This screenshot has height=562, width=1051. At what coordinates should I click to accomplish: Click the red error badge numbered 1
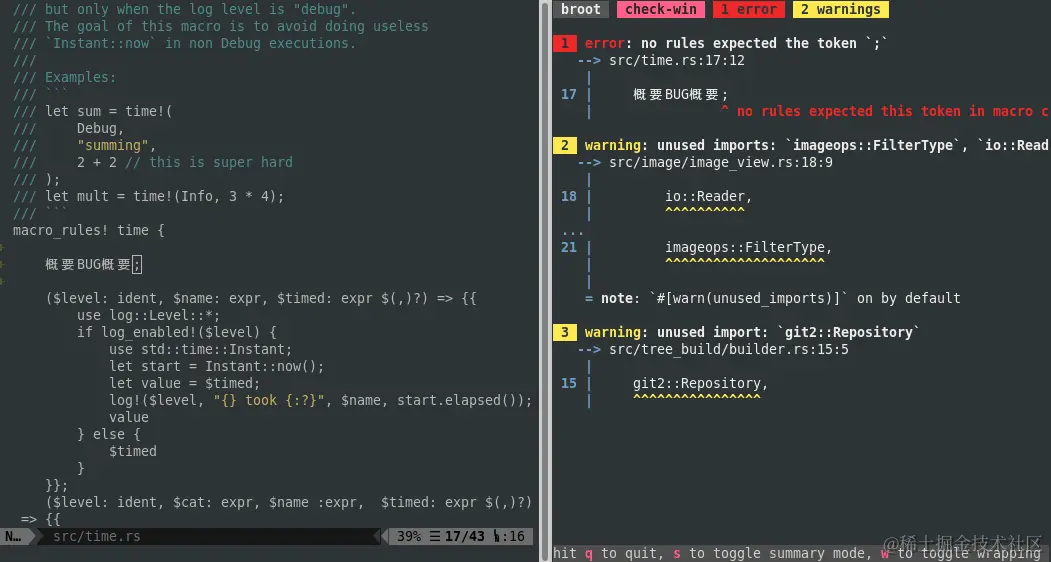pos(564,44)
